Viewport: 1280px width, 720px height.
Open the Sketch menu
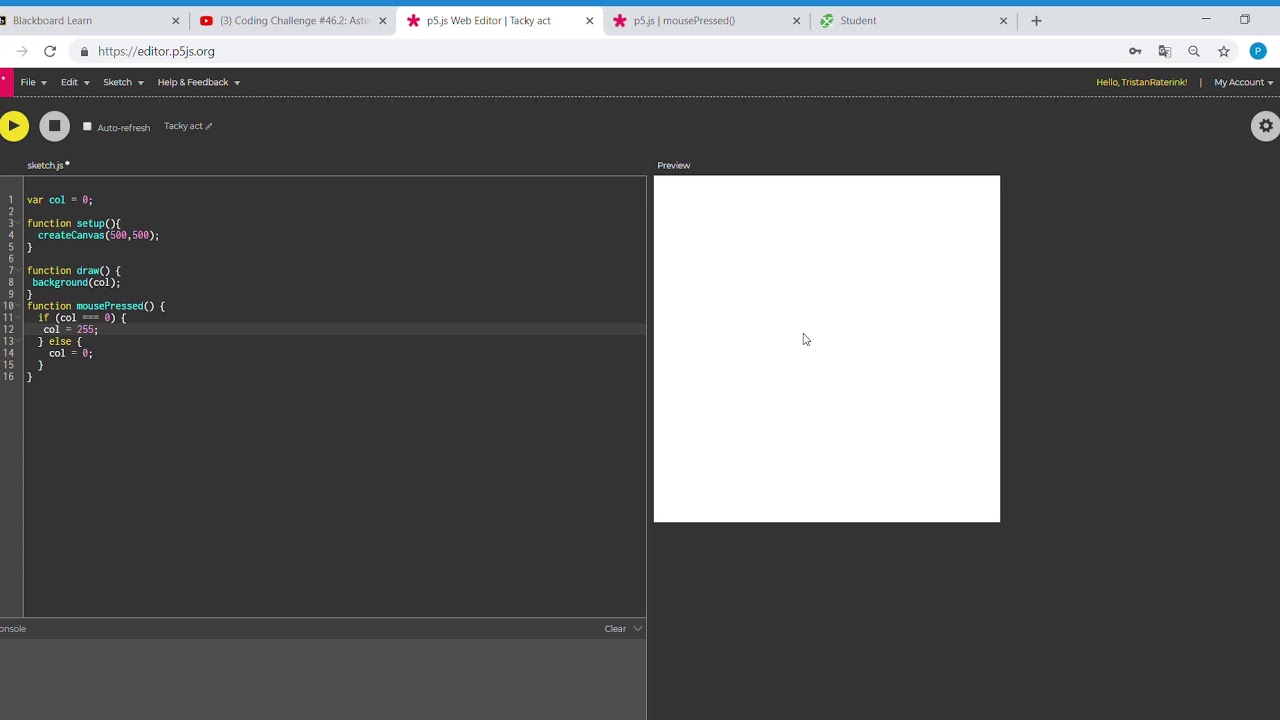(x=123, y=82)
